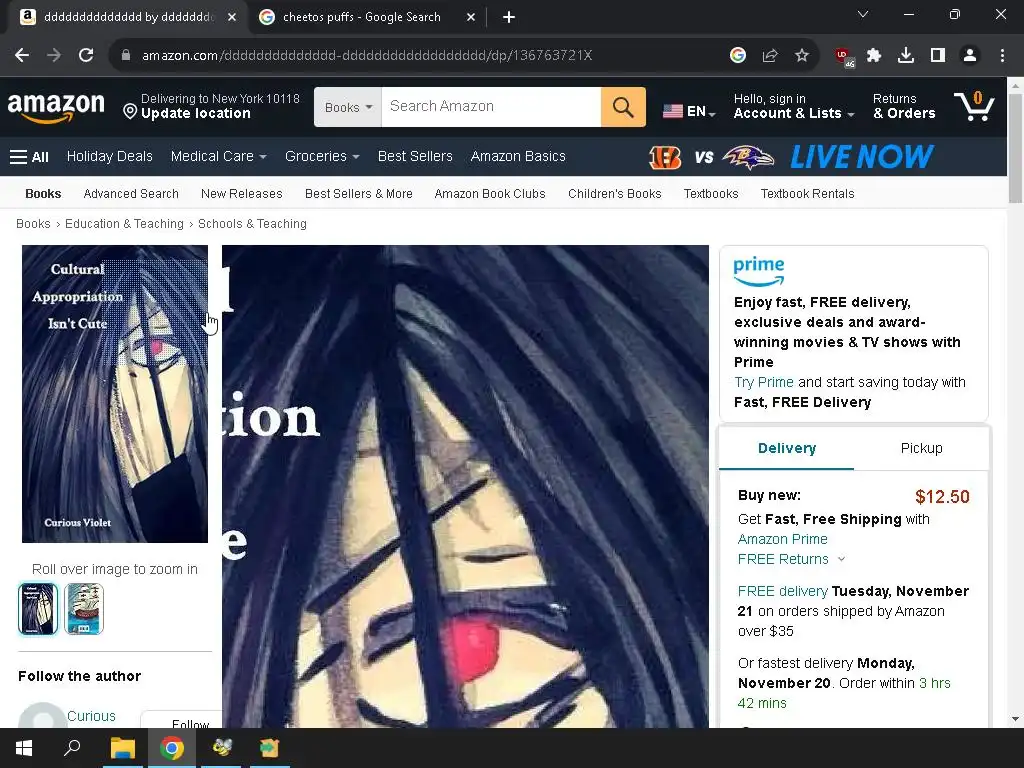View site info lock icon
Screen dimensions: 1024x768
point(126,56)
